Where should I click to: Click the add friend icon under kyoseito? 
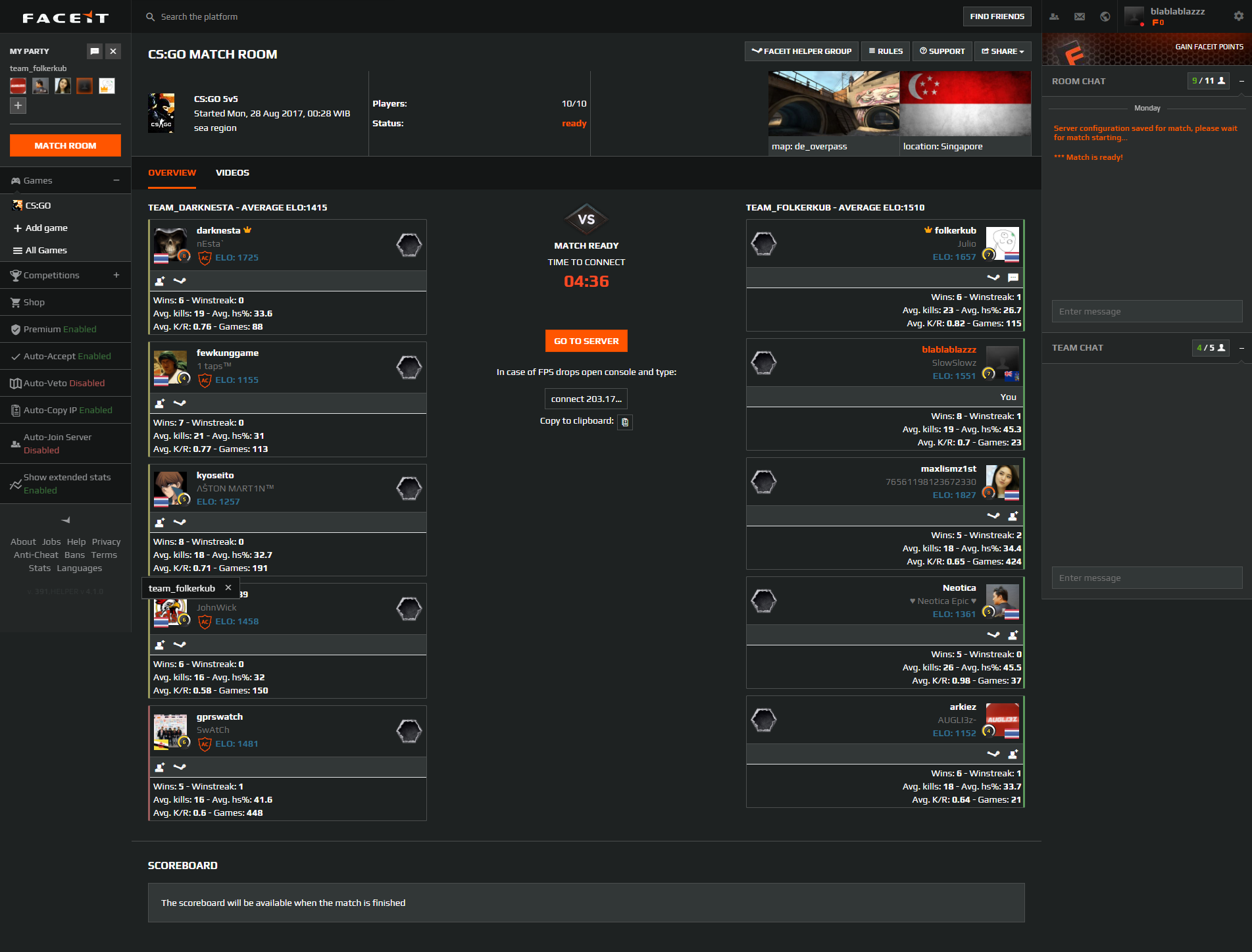(159, 522)
